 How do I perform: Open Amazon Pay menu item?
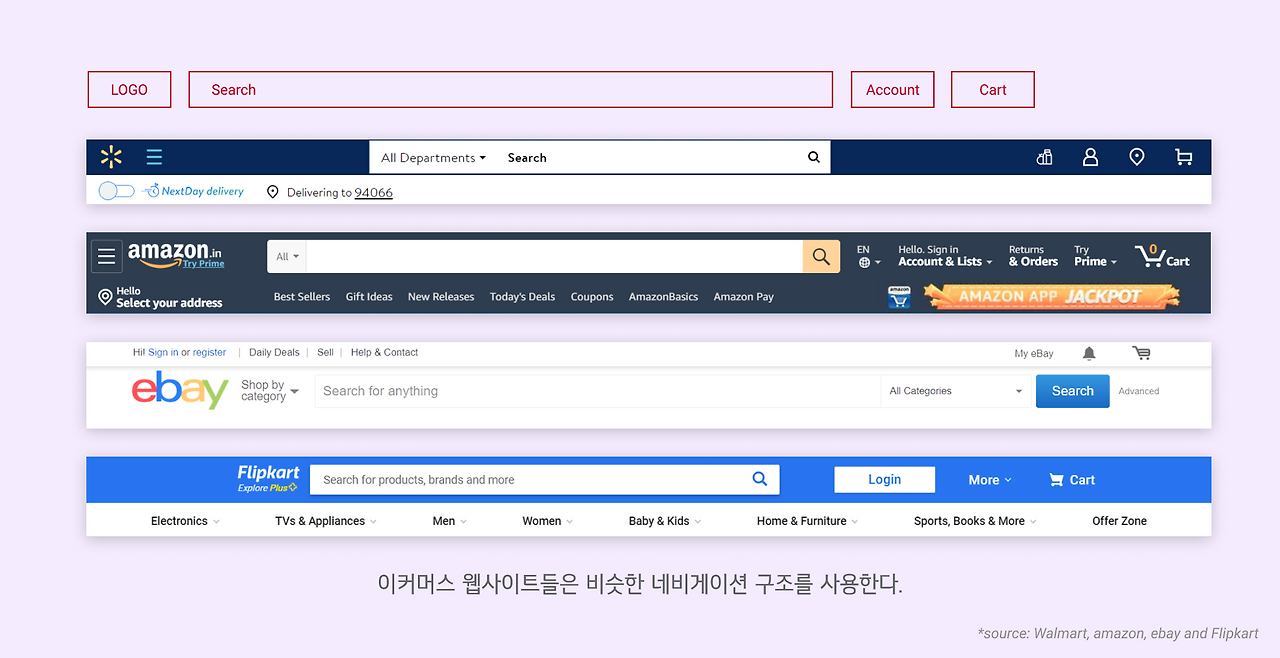coord(743,297)
